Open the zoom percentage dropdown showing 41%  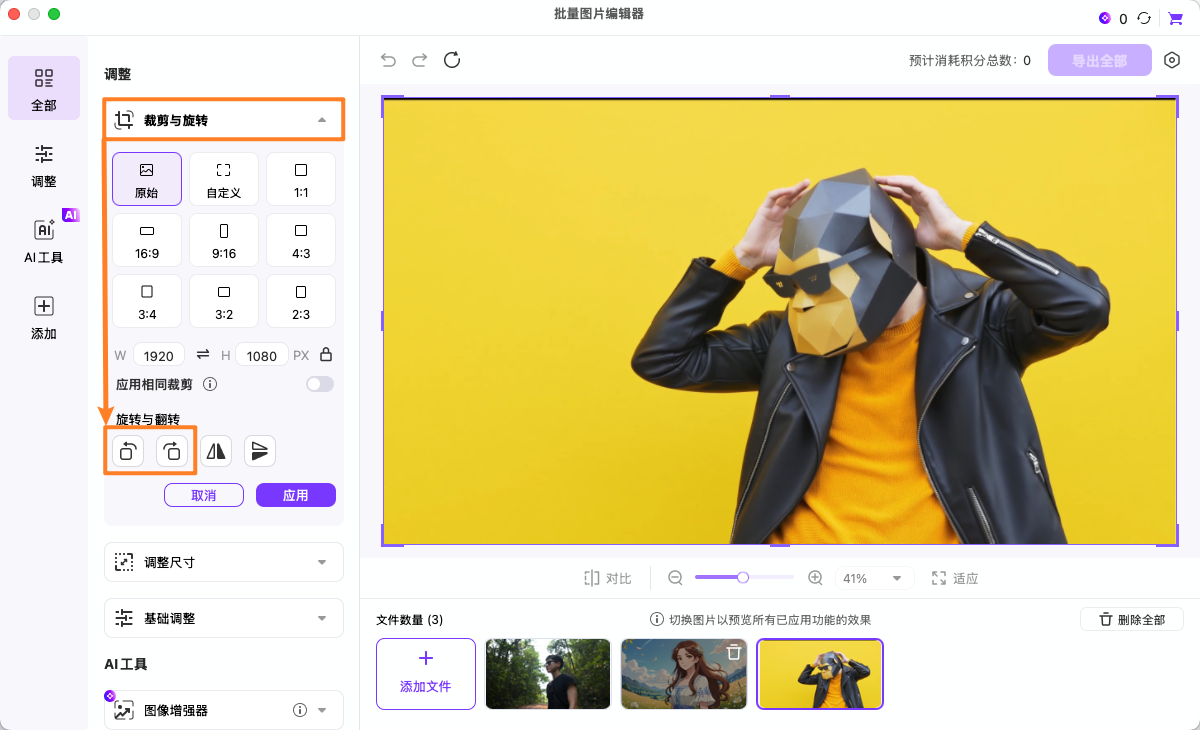tap(874, 577)
